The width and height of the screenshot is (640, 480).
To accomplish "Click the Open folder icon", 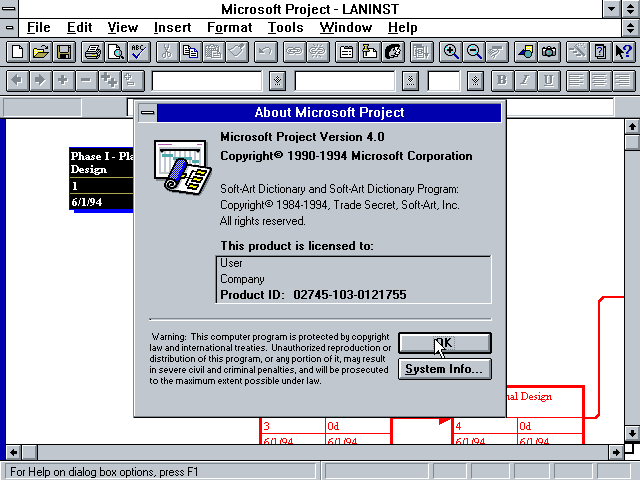I will (40, 52).
